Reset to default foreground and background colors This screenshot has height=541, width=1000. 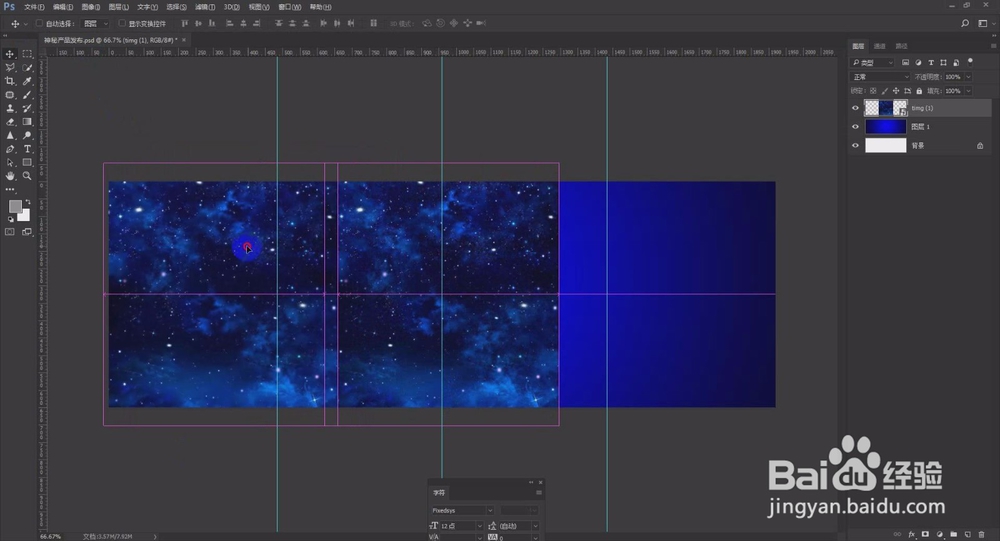pos(11,219)
